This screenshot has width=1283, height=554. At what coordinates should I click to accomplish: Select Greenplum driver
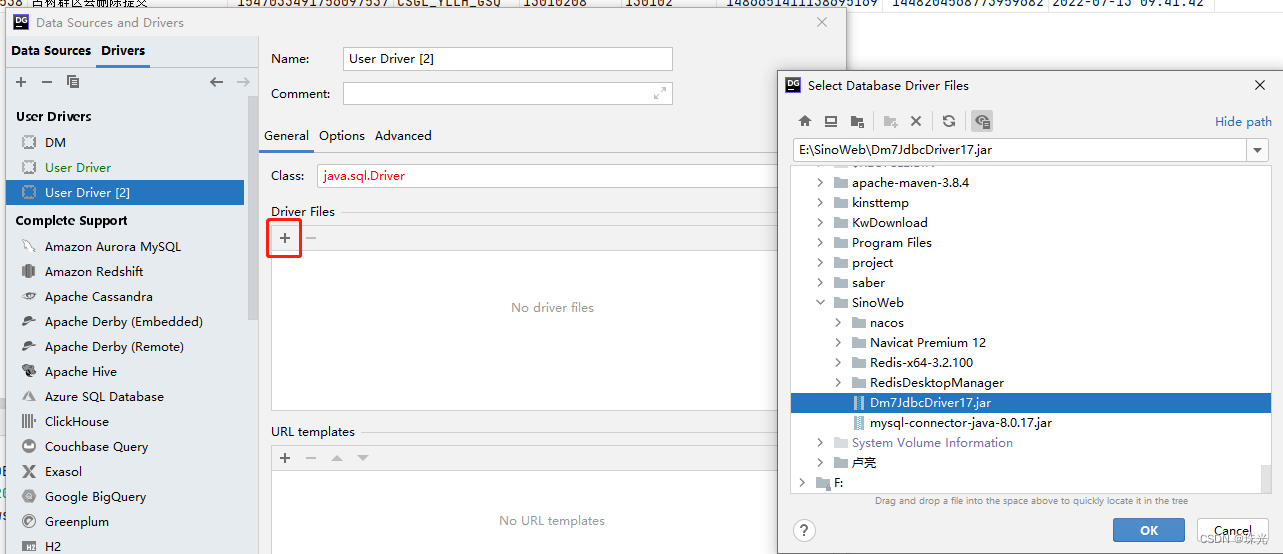76,521
